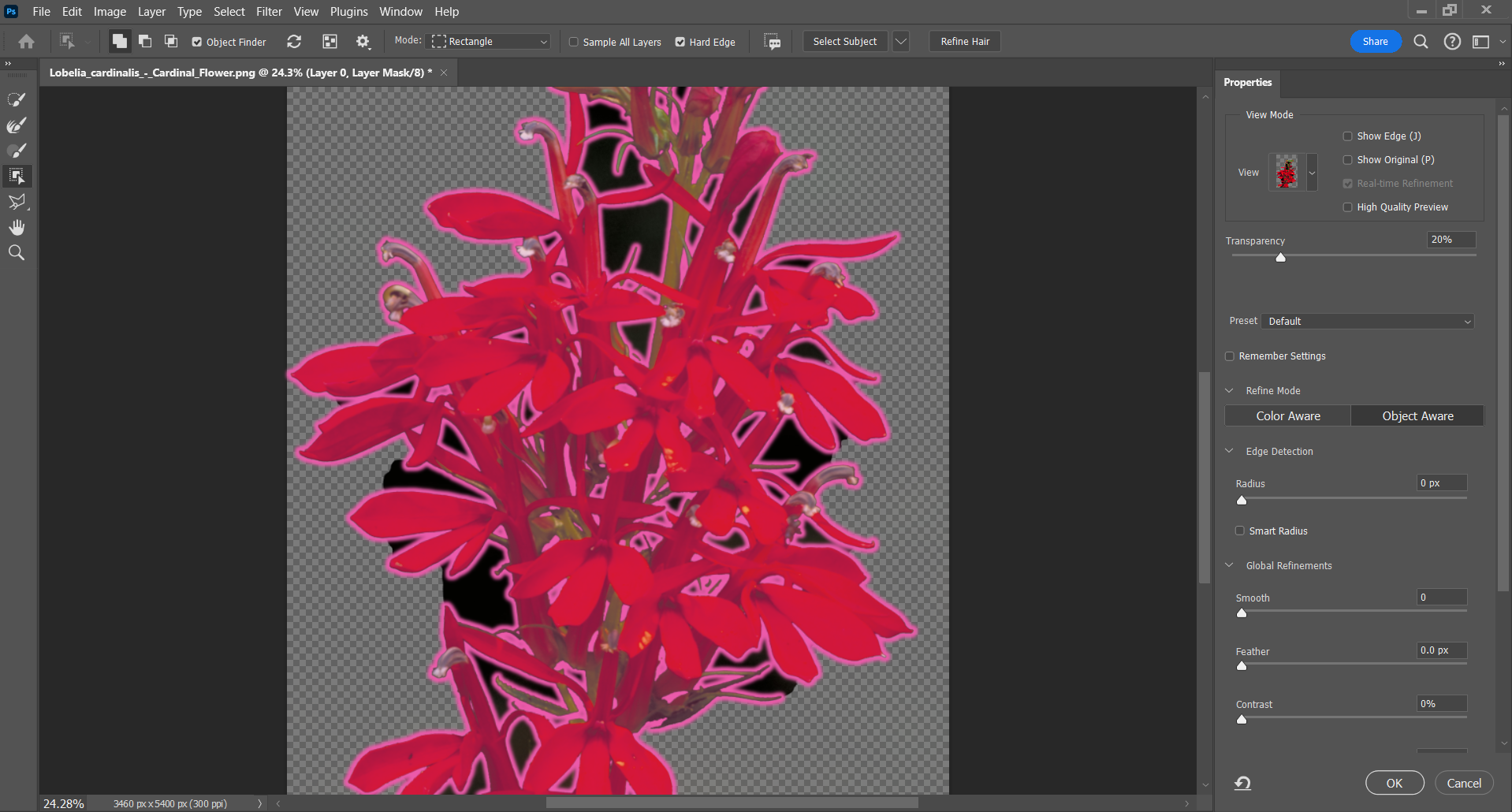Select the Quick Selection tool
Image resolution: width=1512 pixels, height=812 pixels.
17,99
